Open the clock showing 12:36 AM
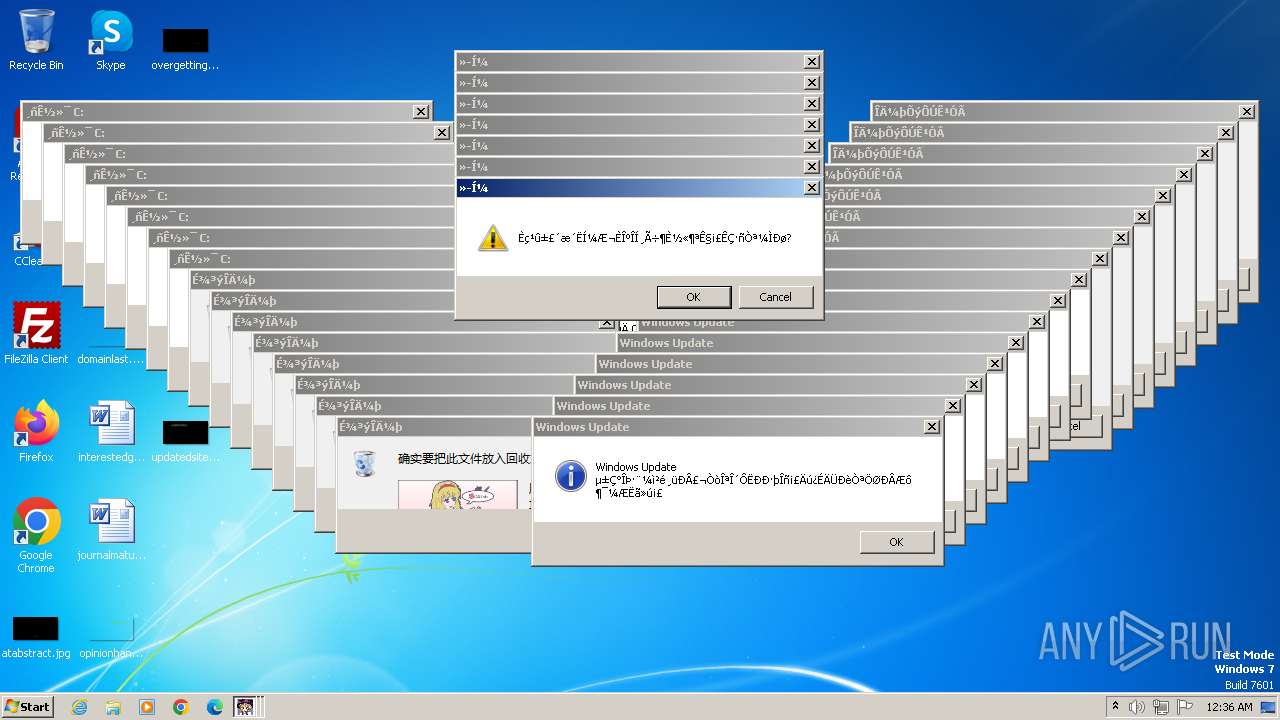This screenshot has height=720, width=1280. 1229,707
